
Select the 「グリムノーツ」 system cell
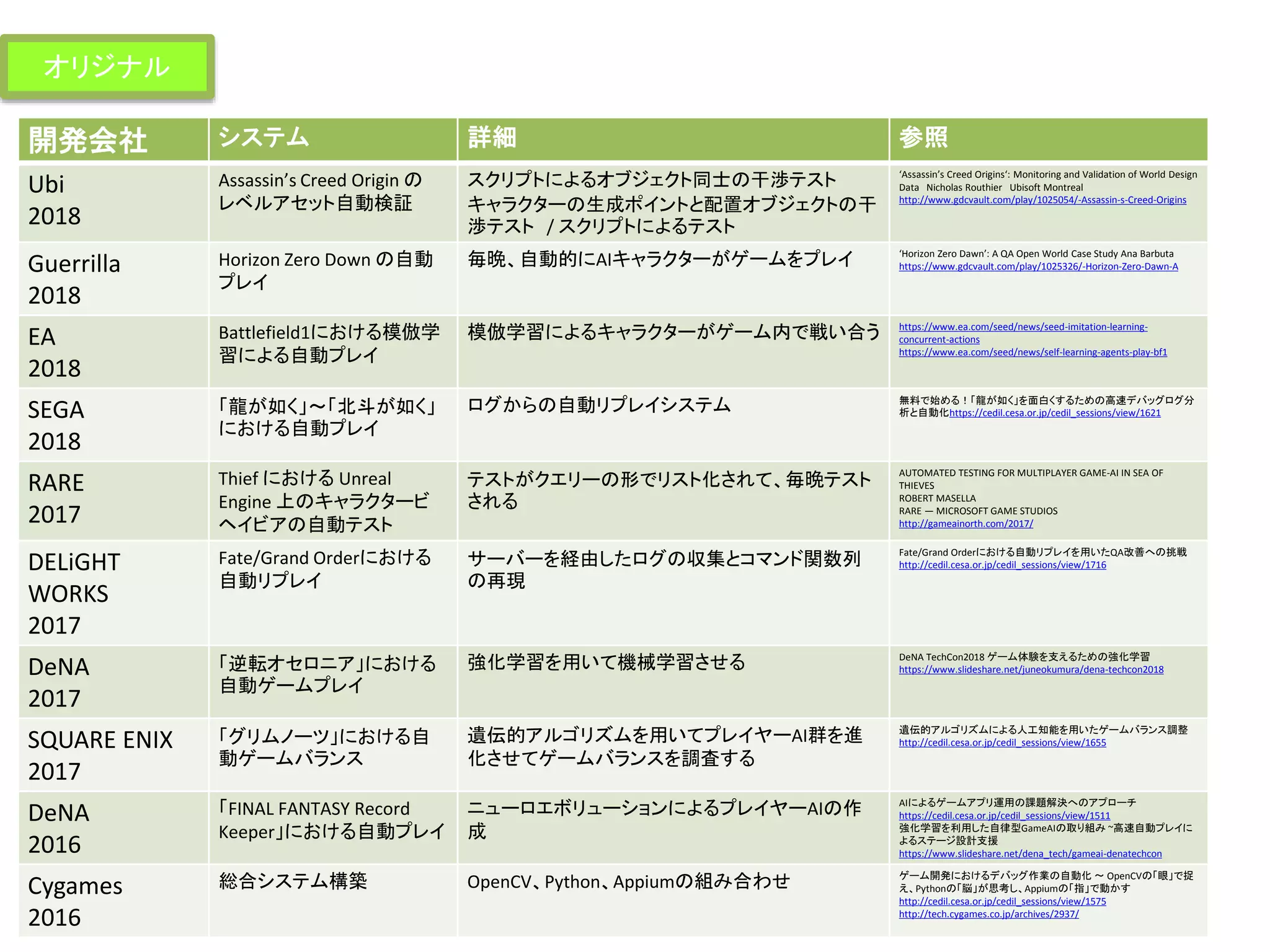333,755
